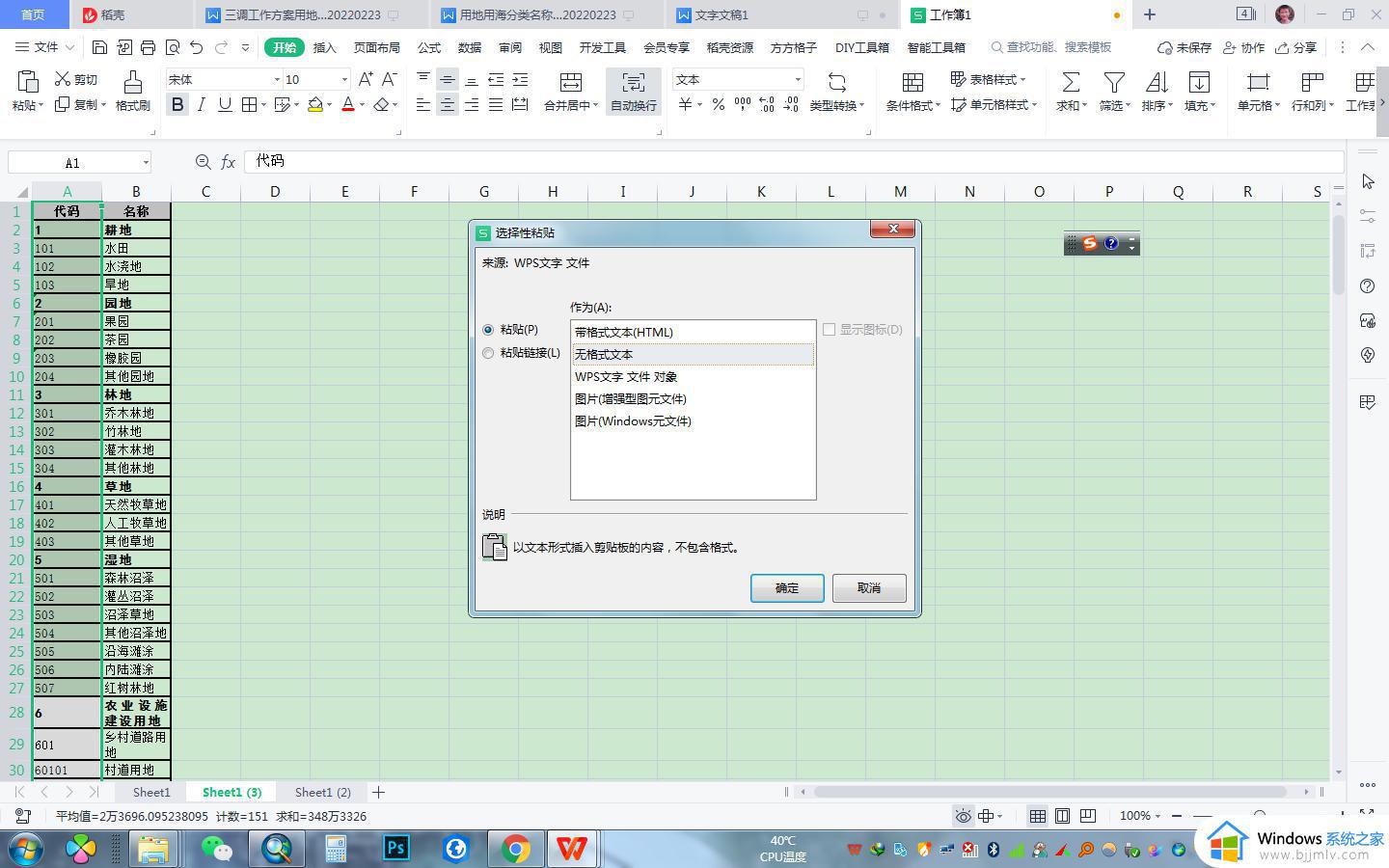The height and width of the screenshot is (868, 1389).
Task: Apply percent style format
Action: tap(718, 104)
